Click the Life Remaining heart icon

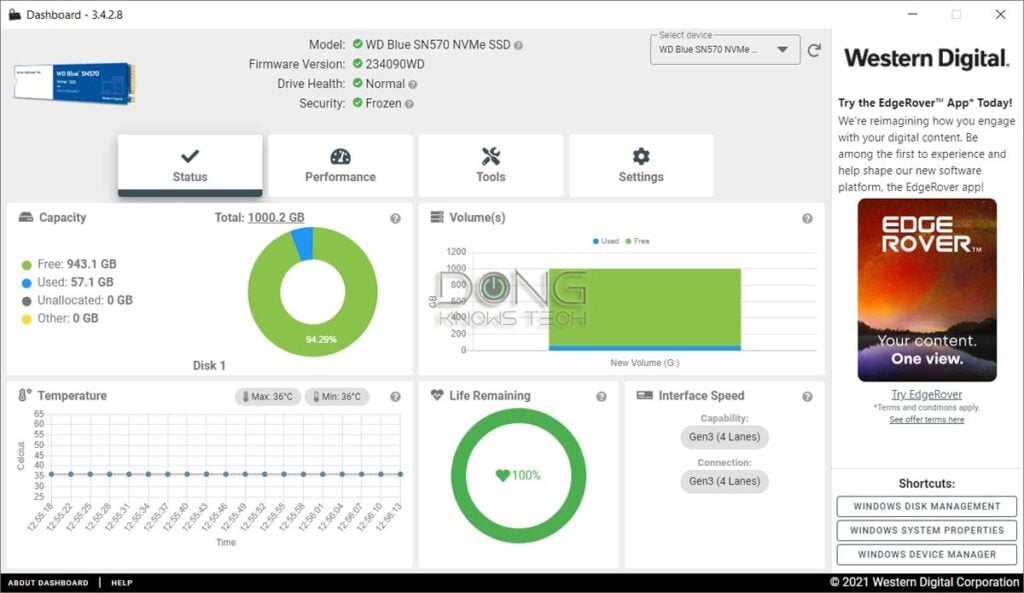coord(437,394)
